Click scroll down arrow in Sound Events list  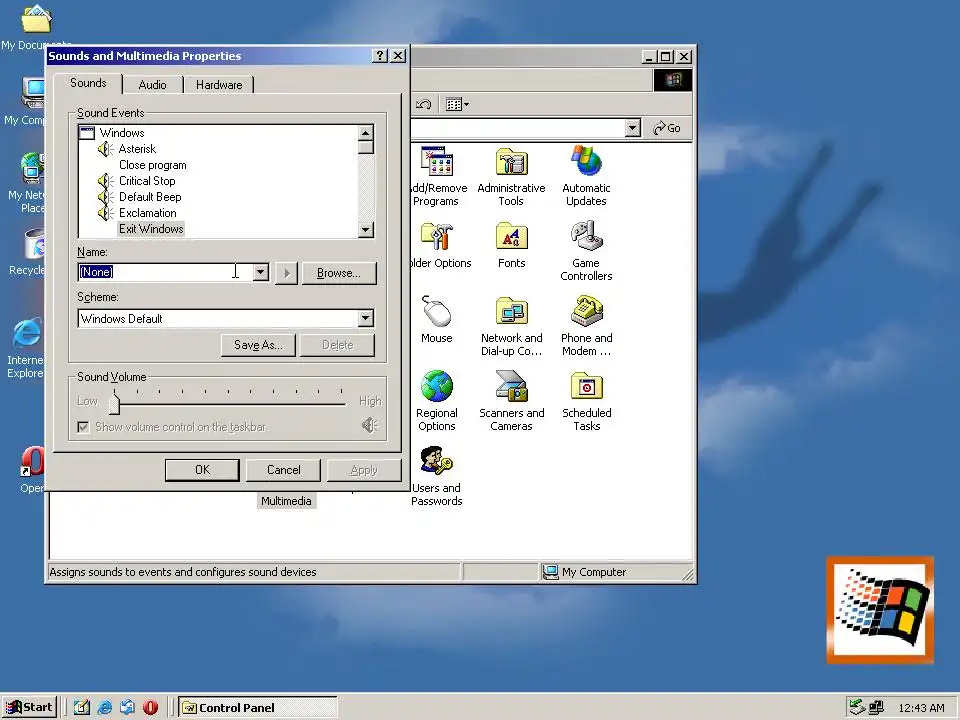pyautogui.click(x=366, y=230)
